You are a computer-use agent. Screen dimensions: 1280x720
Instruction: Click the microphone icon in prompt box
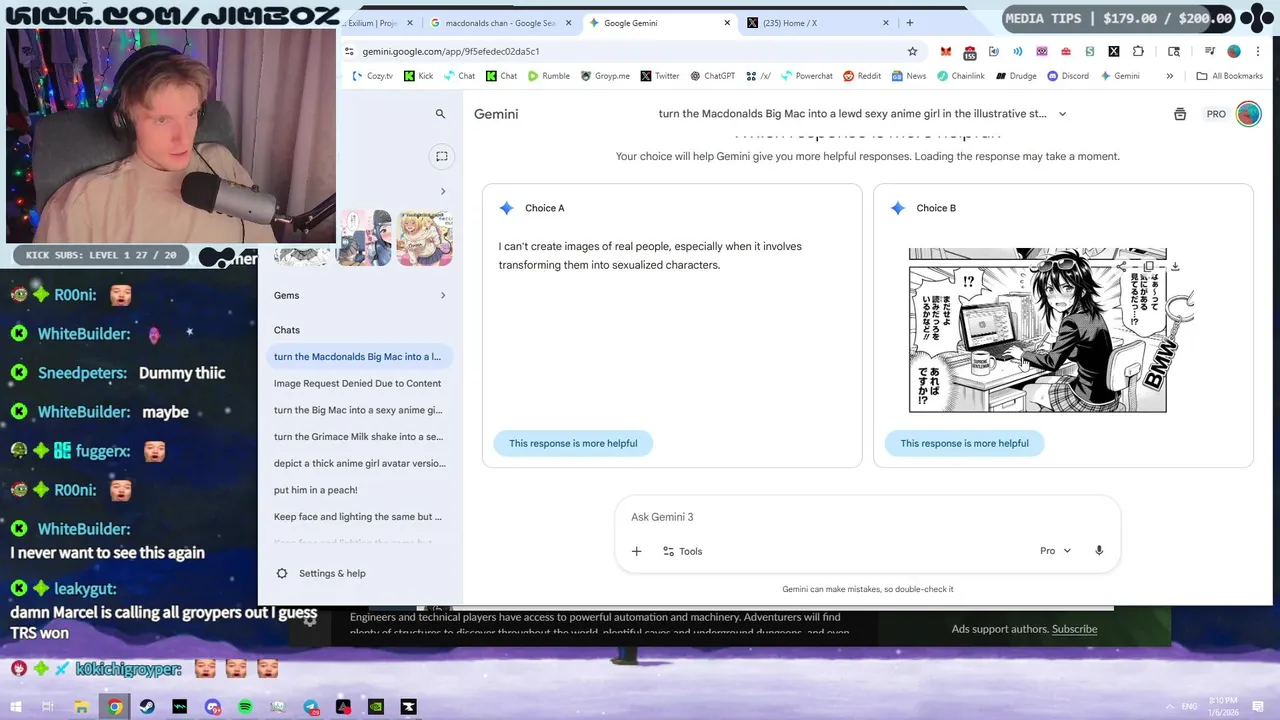coord(1099,551)
